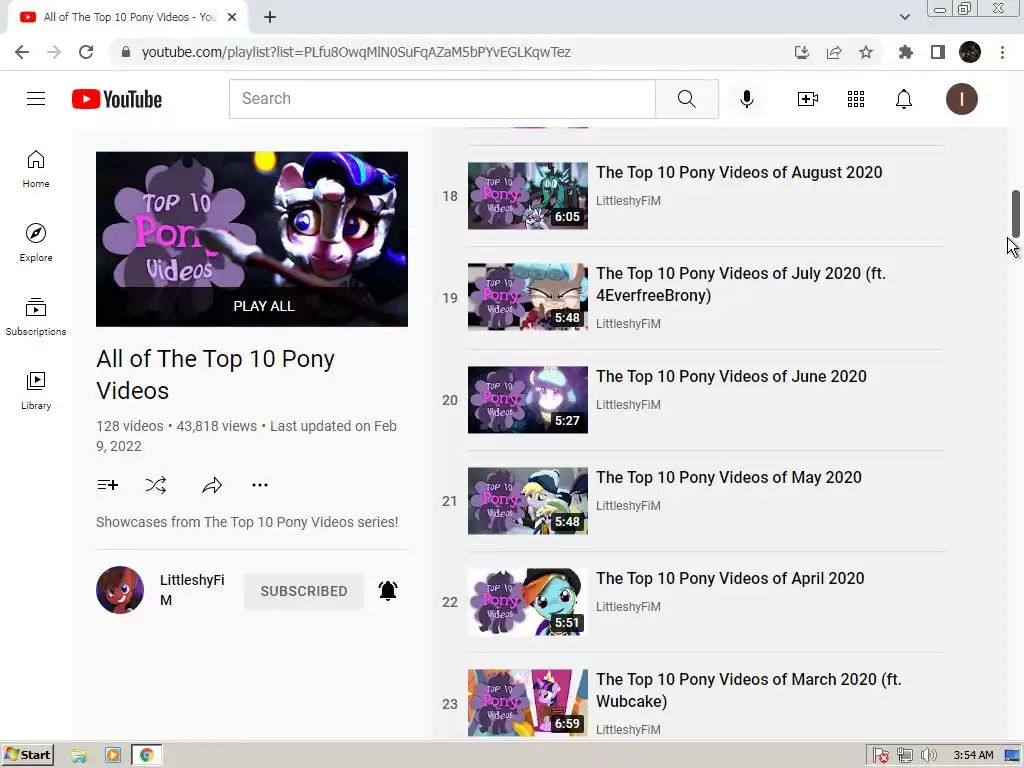Click the search magnifier button
Viewport: 1024px width, 768px height.
(686, 99)
